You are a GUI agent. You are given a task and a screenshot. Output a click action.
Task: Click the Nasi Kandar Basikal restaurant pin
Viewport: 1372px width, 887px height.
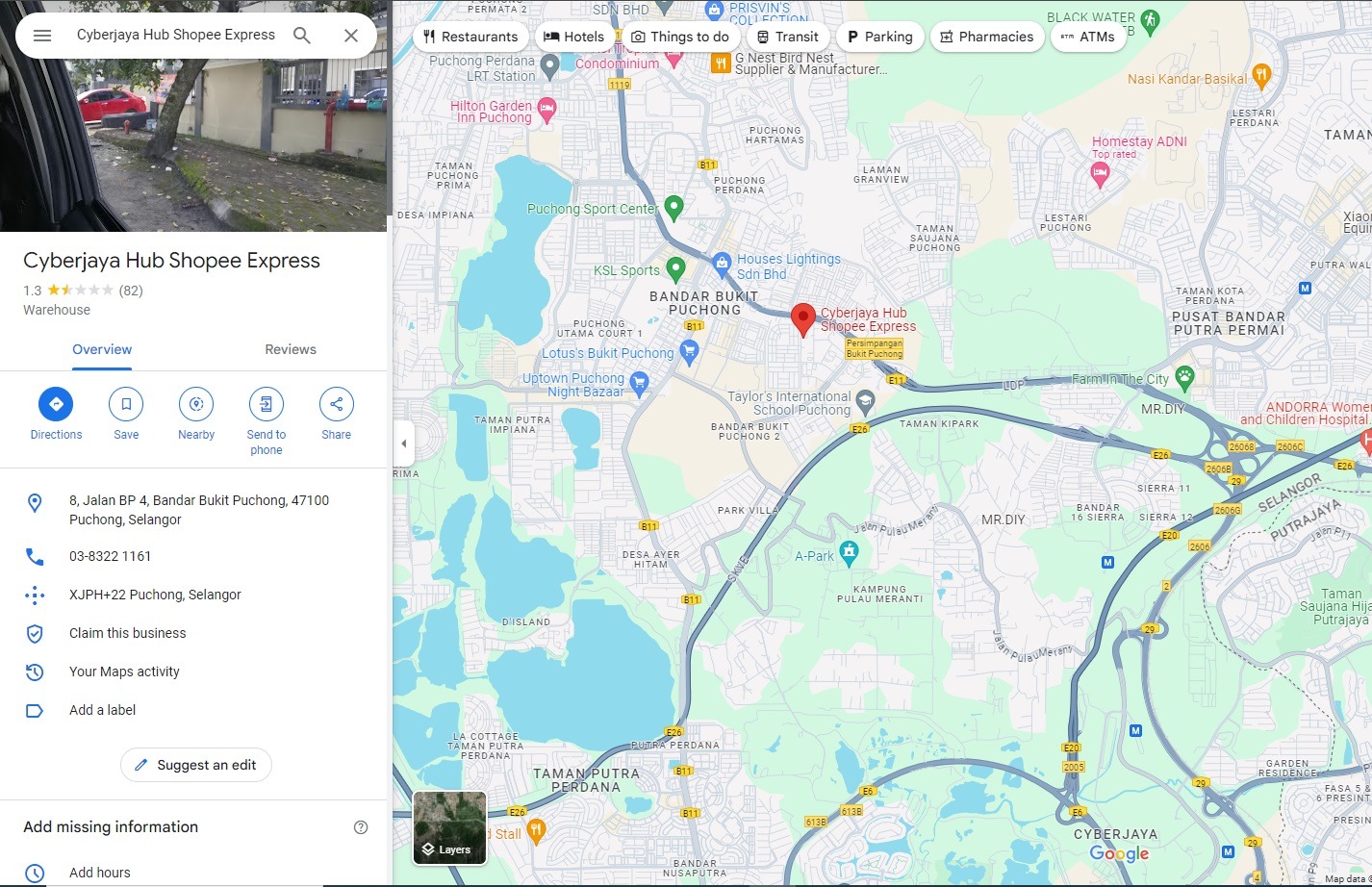click(x=1262, y=75)
